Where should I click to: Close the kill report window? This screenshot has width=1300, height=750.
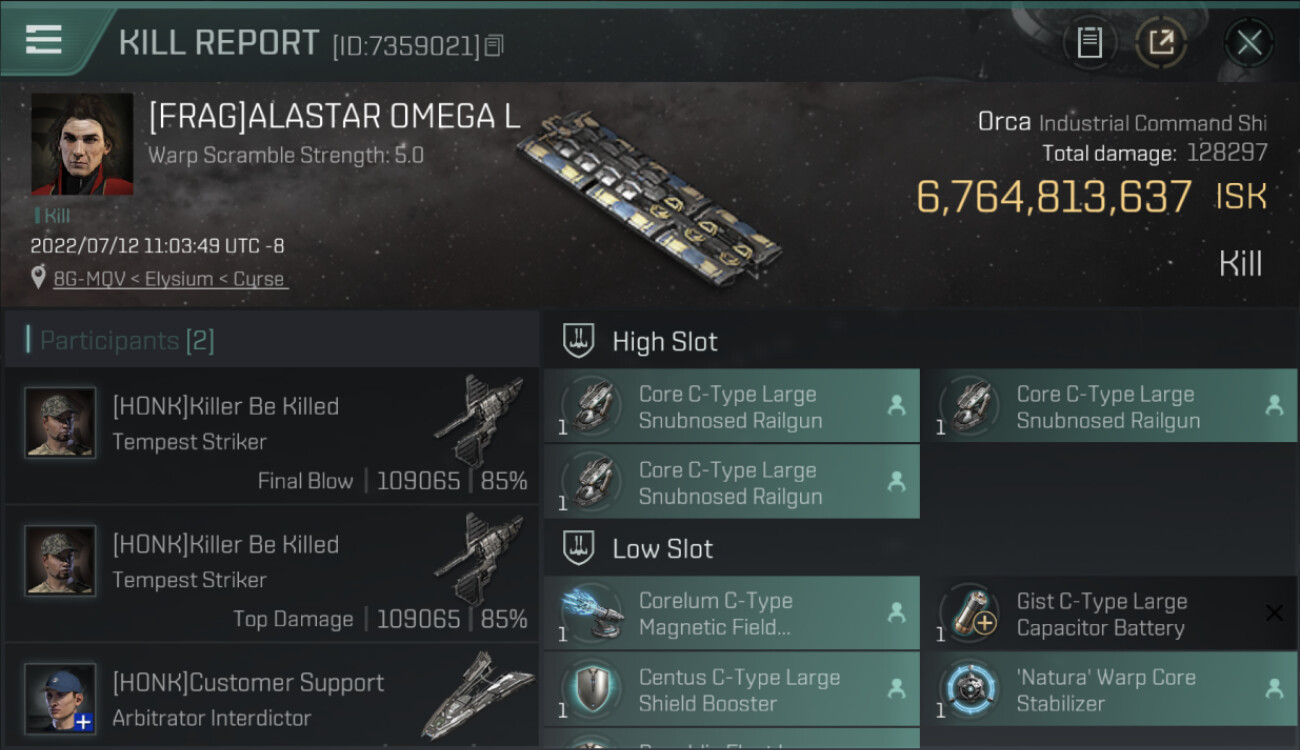1249,42
